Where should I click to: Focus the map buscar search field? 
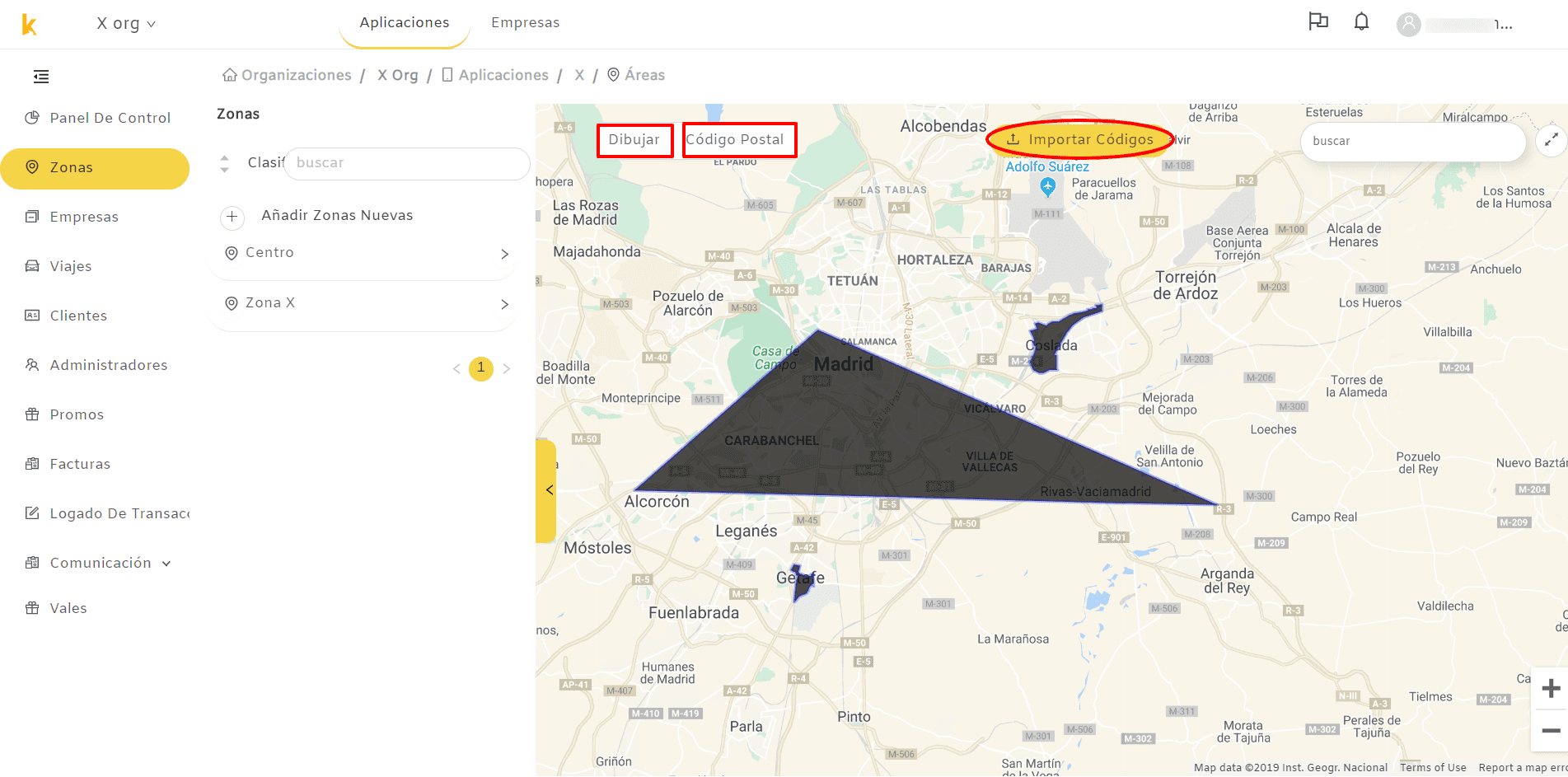(1412, 141)
